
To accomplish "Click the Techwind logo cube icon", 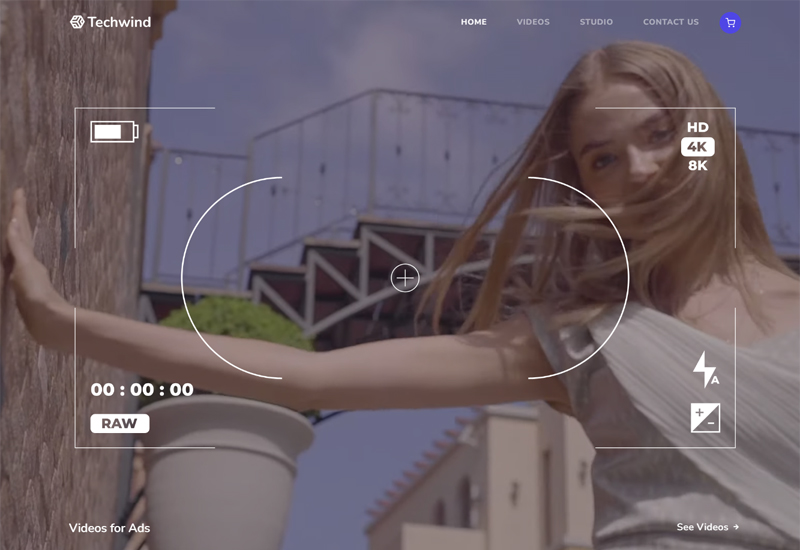I will tap(77, 22).
